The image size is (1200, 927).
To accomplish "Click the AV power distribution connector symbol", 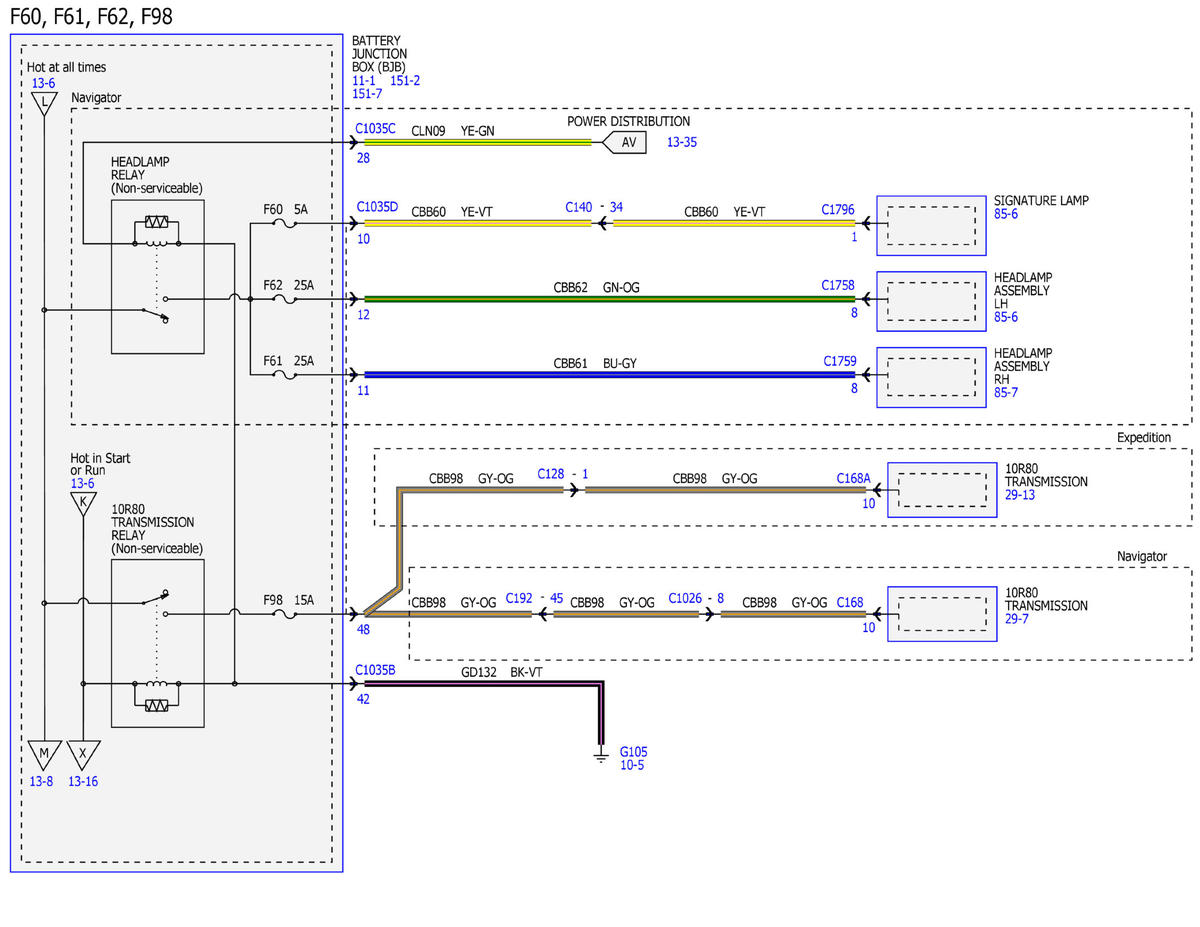I will tap(623, 142).
